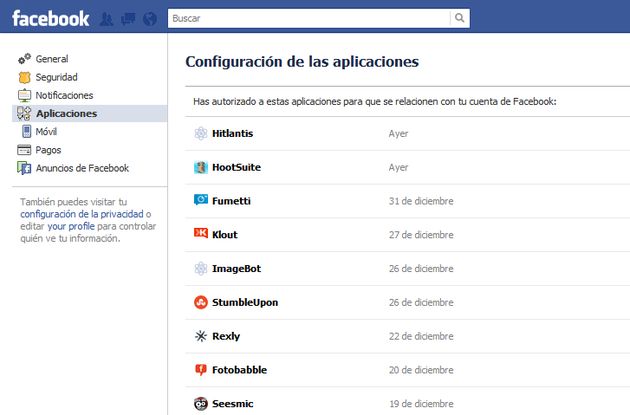Viewport: 630px width, 415px height.
Task: Open the Rexly app entry
Action: tap(226, 336)
